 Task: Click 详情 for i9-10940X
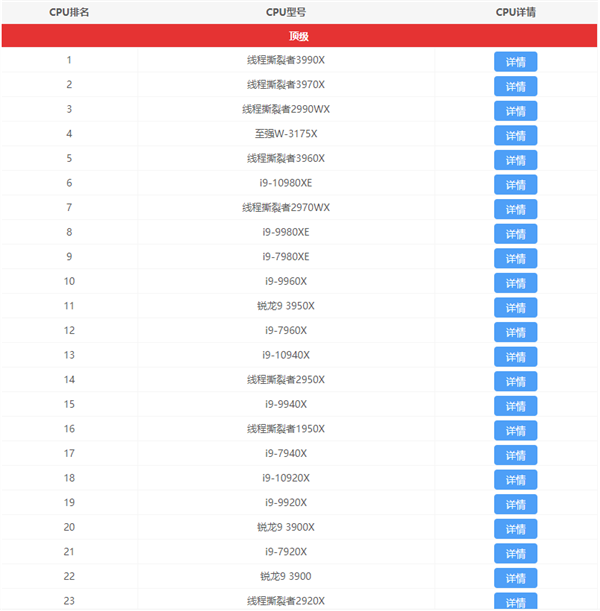(515, 356)
